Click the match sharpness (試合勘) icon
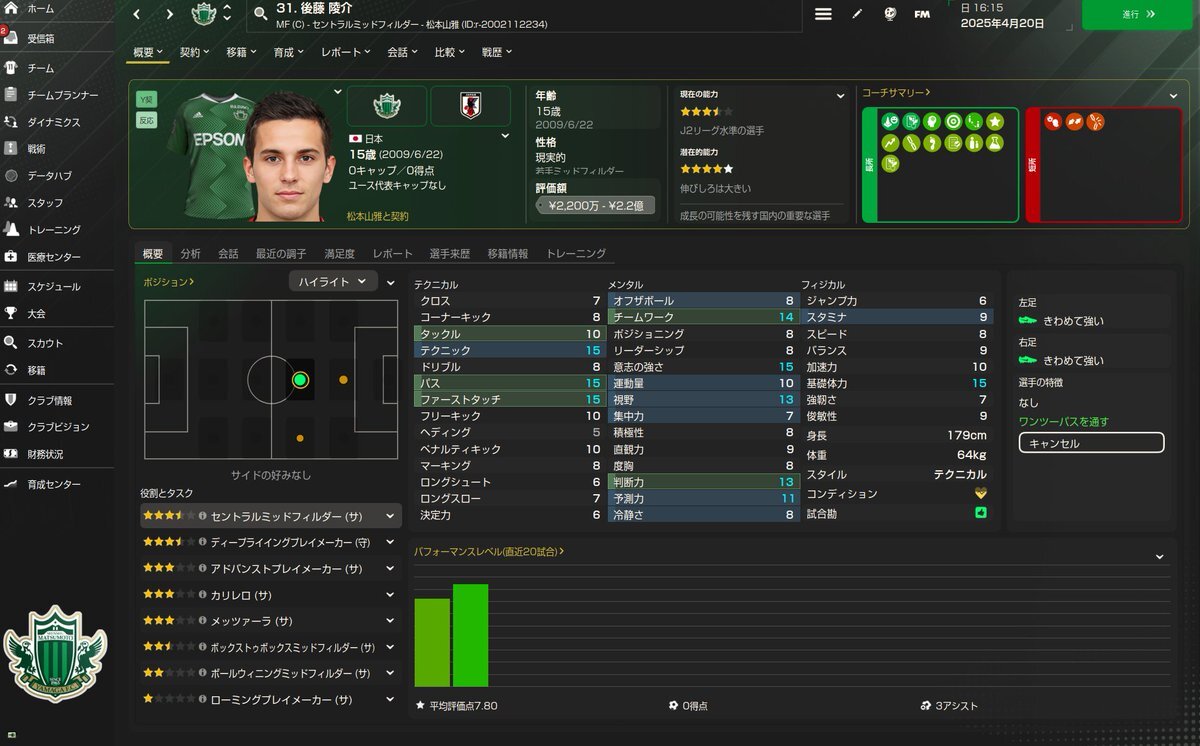This screenshot has height=746, width=1200. pyautogui.click(x=981, y=512)
